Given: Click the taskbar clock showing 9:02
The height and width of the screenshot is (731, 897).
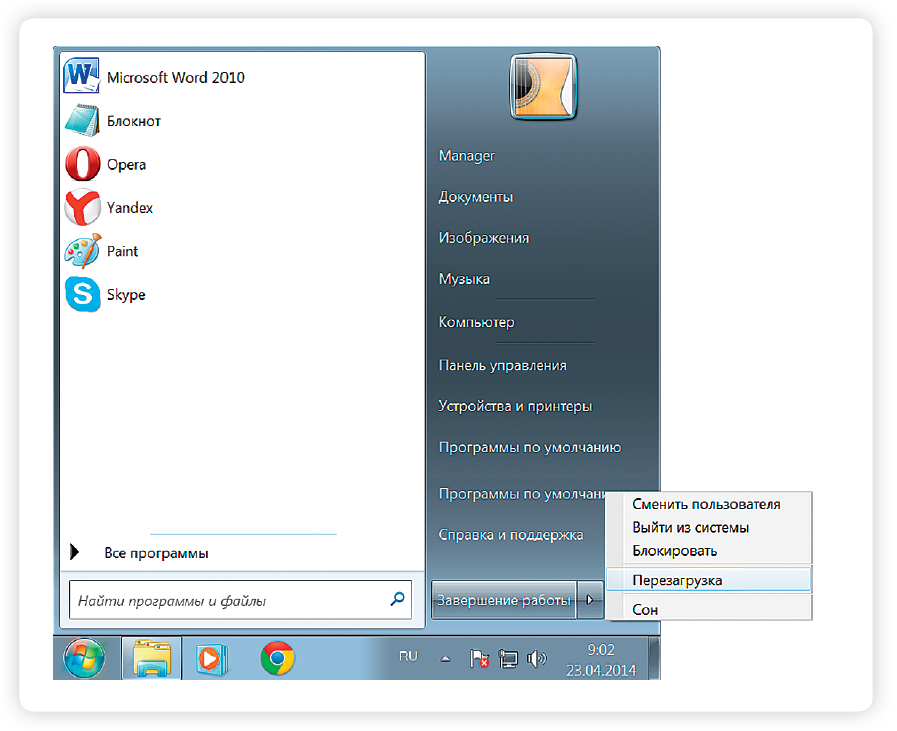Looking at the screenshot, I should pos(601,650).
